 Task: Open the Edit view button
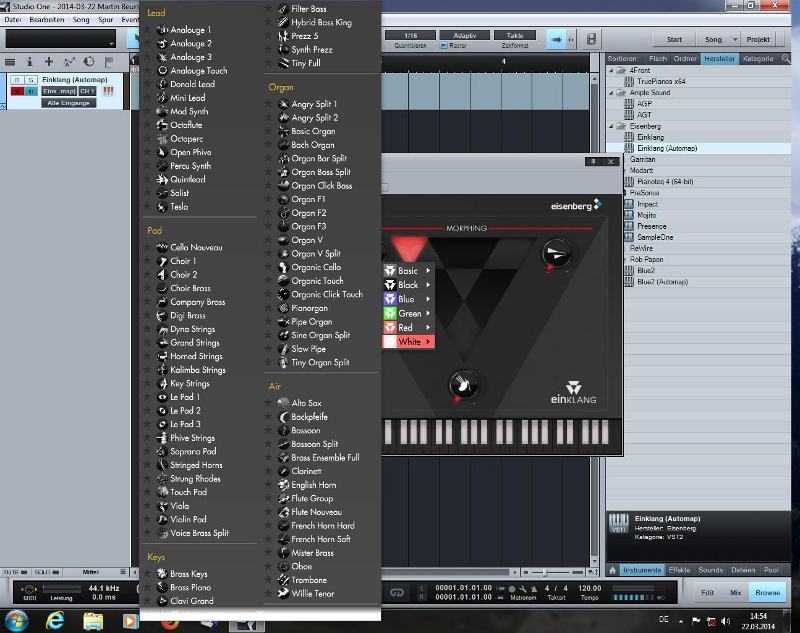tap(708, 593)
